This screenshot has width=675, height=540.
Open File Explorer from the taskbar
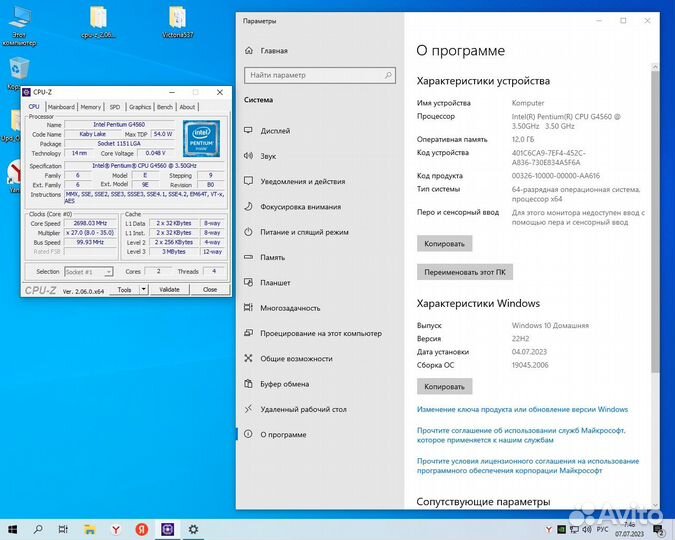(90, 529)
